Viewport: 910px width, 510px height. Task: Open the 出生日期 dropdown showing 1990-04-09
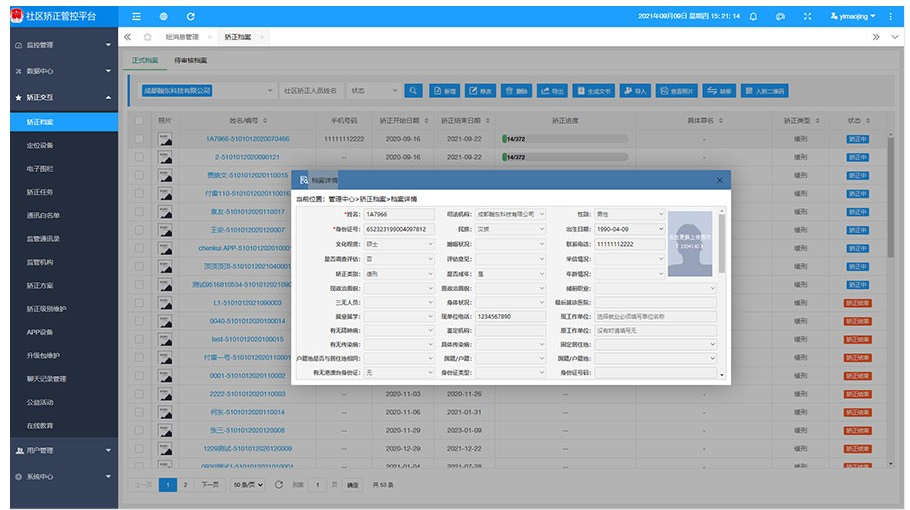point(629,229)
